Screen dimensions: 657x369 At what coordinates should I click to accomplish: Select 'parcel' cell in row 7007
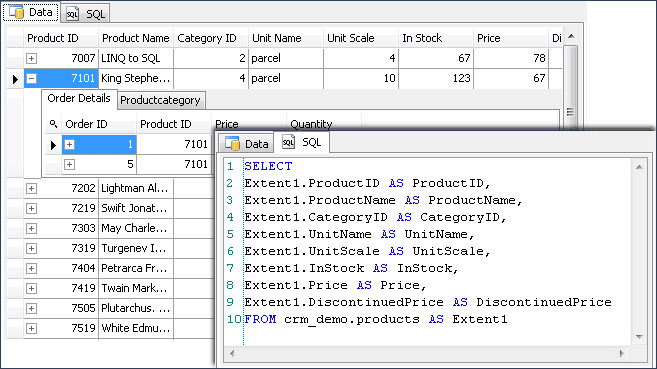286,58
